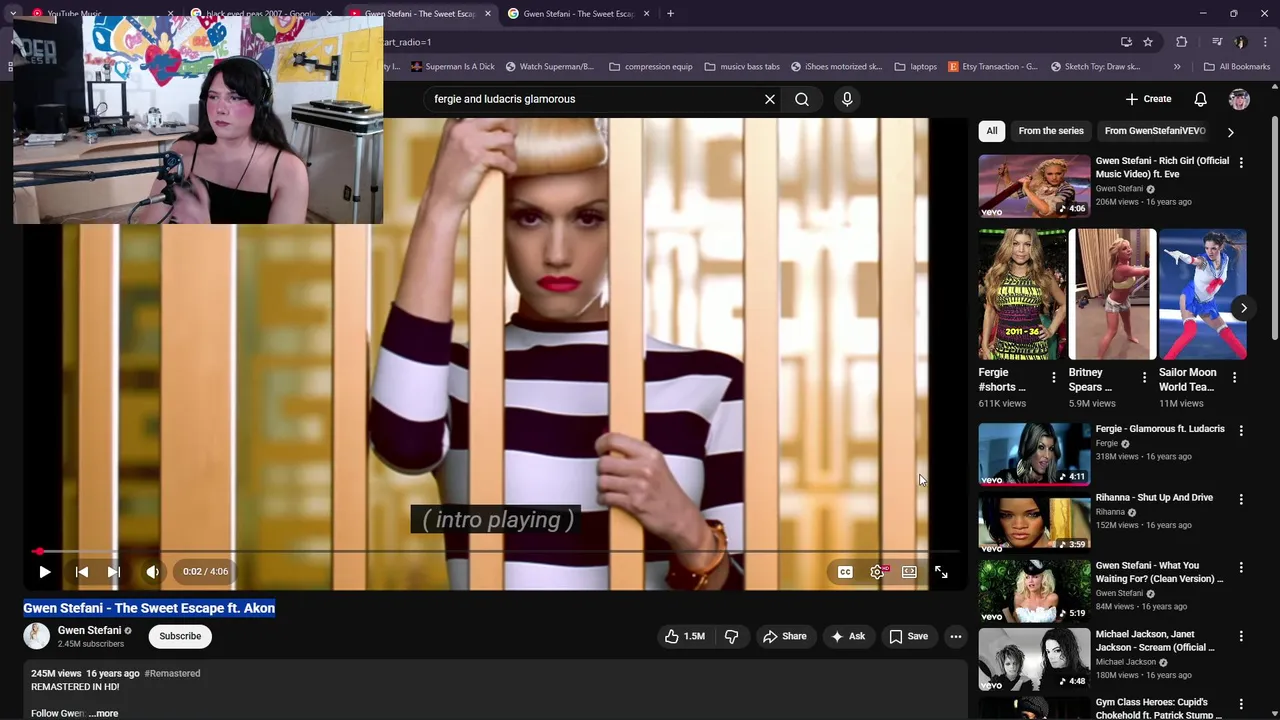Image resolution: width=1280 pixels, height=720 pixels.
Task: Dislike the video thumbs down button
Action: [731, 636]
